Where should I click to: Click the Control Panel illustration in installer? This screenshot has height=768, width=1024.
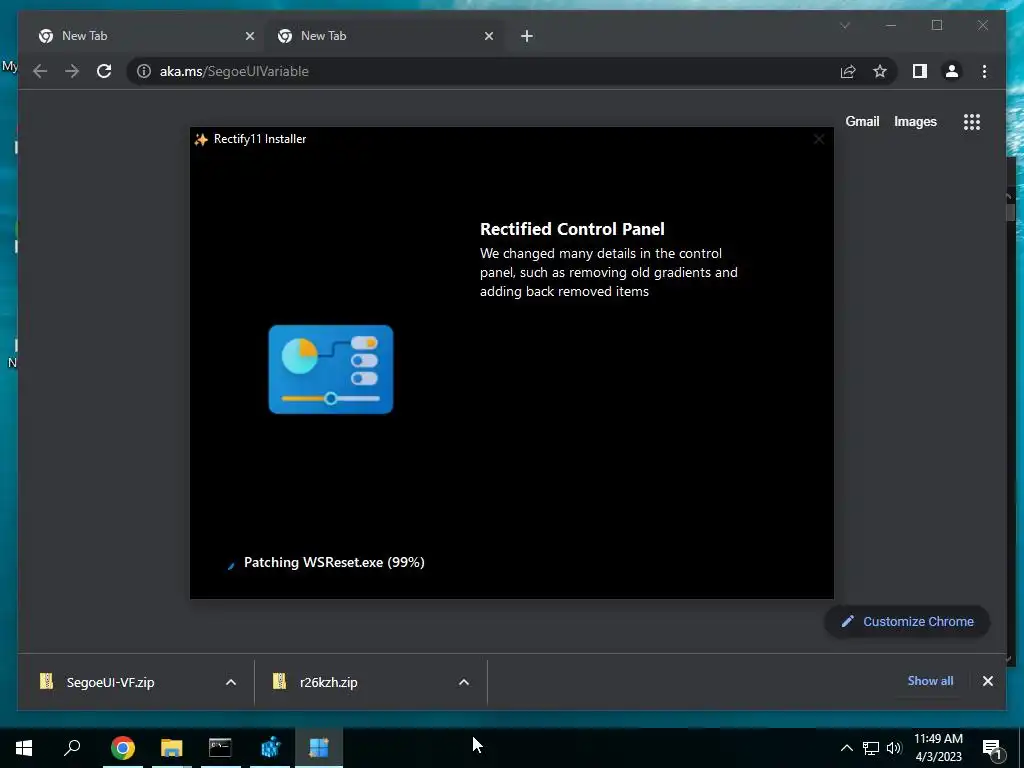[x=331, y=369]
